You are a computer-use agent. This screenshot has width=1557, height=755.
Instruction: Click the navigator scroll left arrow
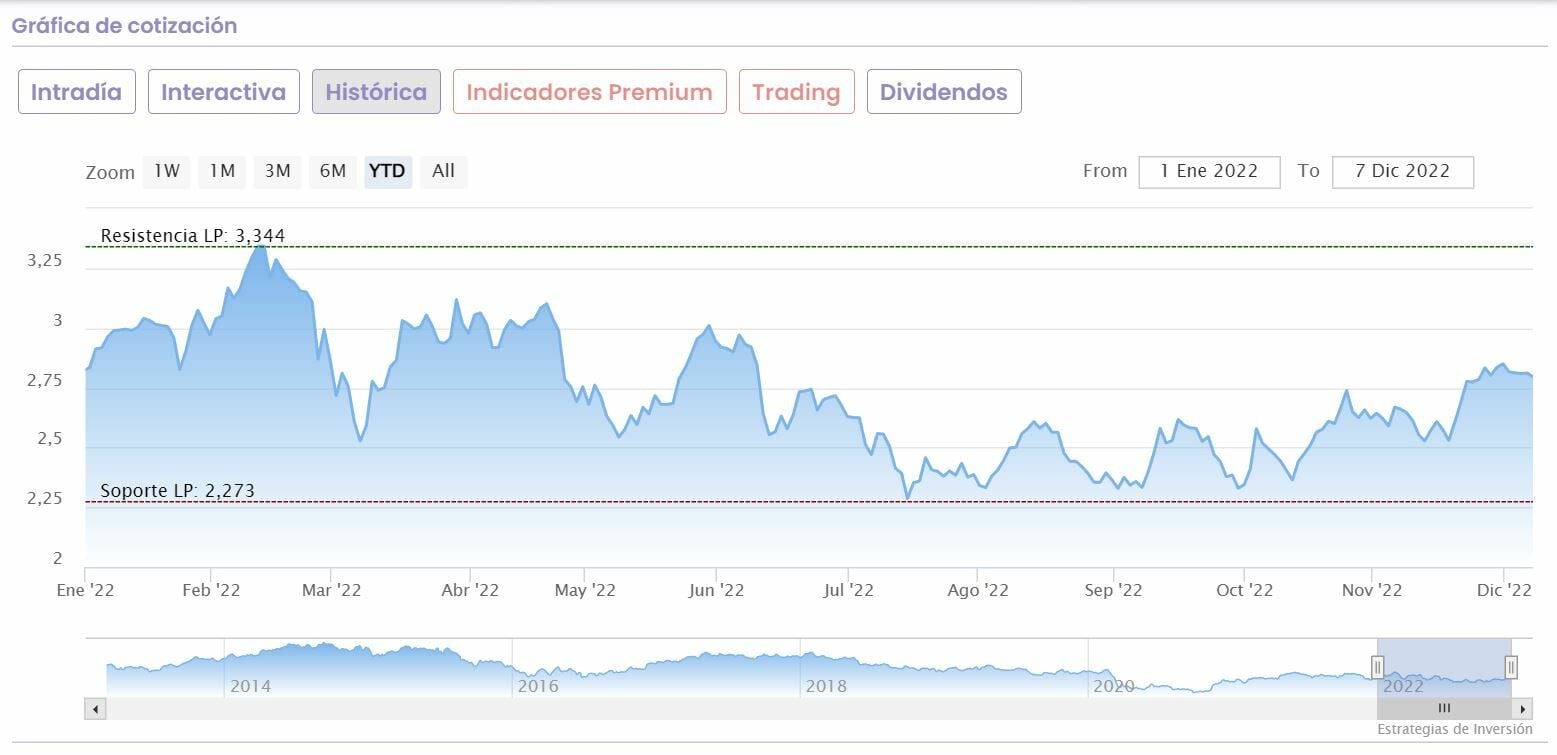(x=95, y=709)
